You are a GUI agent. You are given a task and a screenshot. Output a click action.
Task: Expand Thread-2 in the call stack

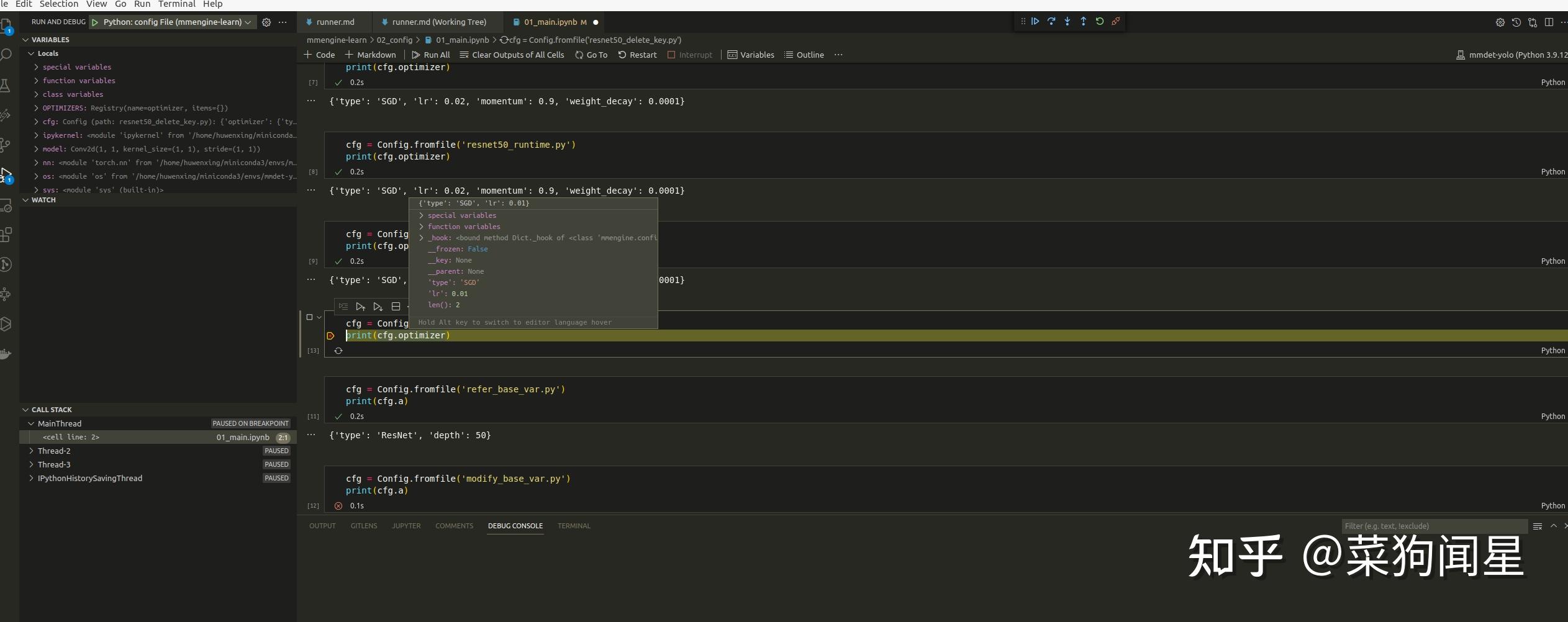pyautogui.click(x=31, y=451)
